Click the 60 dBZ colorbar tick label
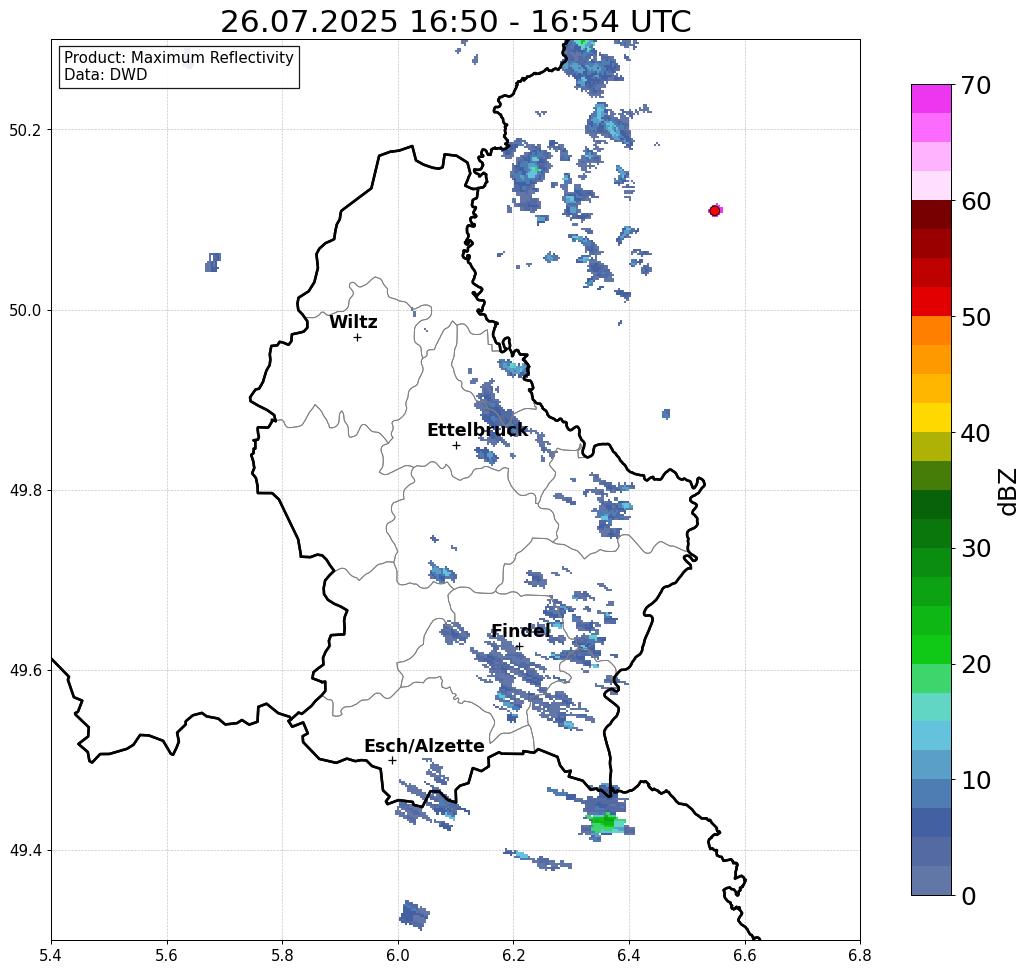The image size is (1029, 973). pyautogui.click(x=975, y=201)
